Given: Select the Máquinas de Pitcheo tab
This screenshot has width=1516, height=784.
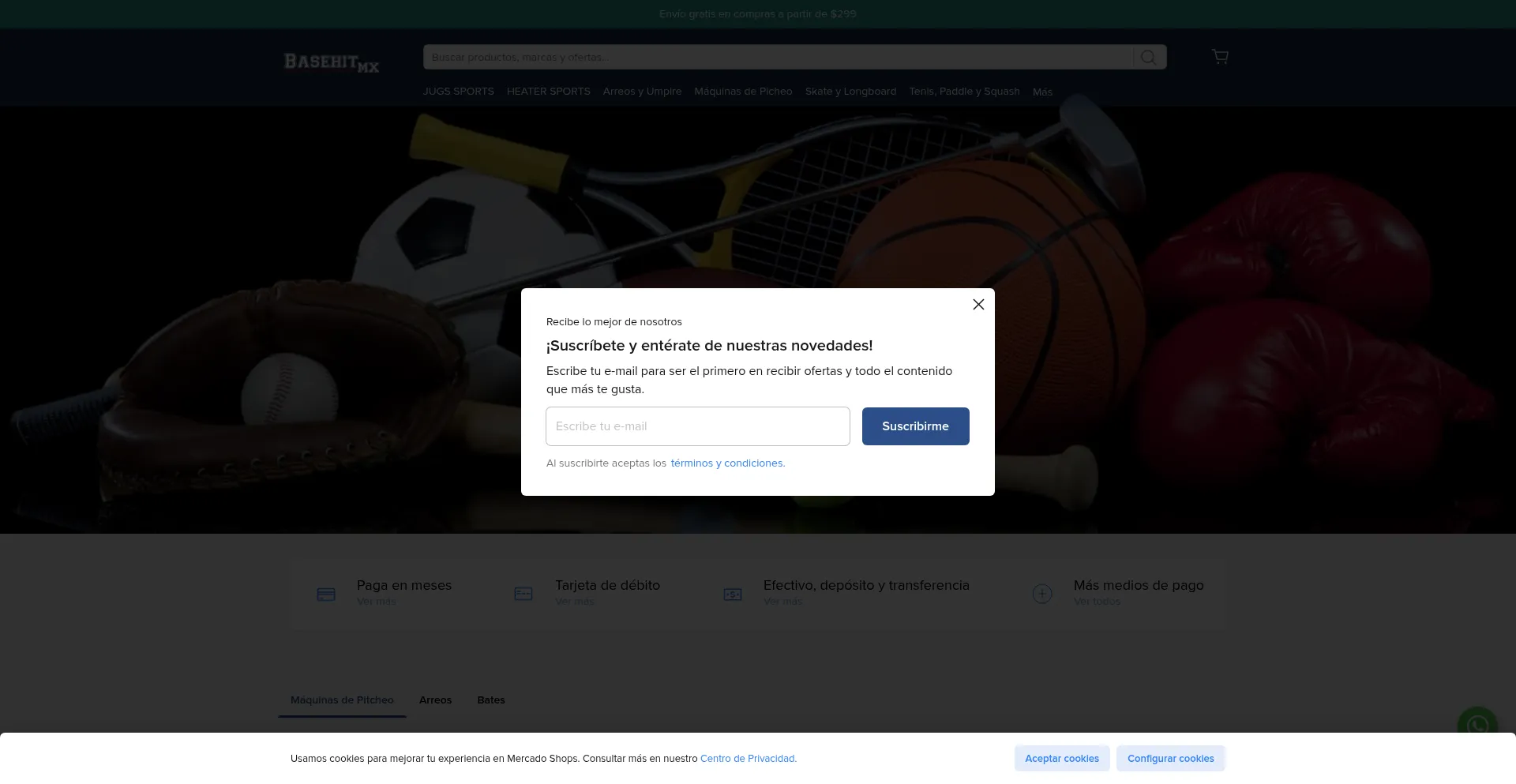Looking at the screenshot, I should 342,700.
